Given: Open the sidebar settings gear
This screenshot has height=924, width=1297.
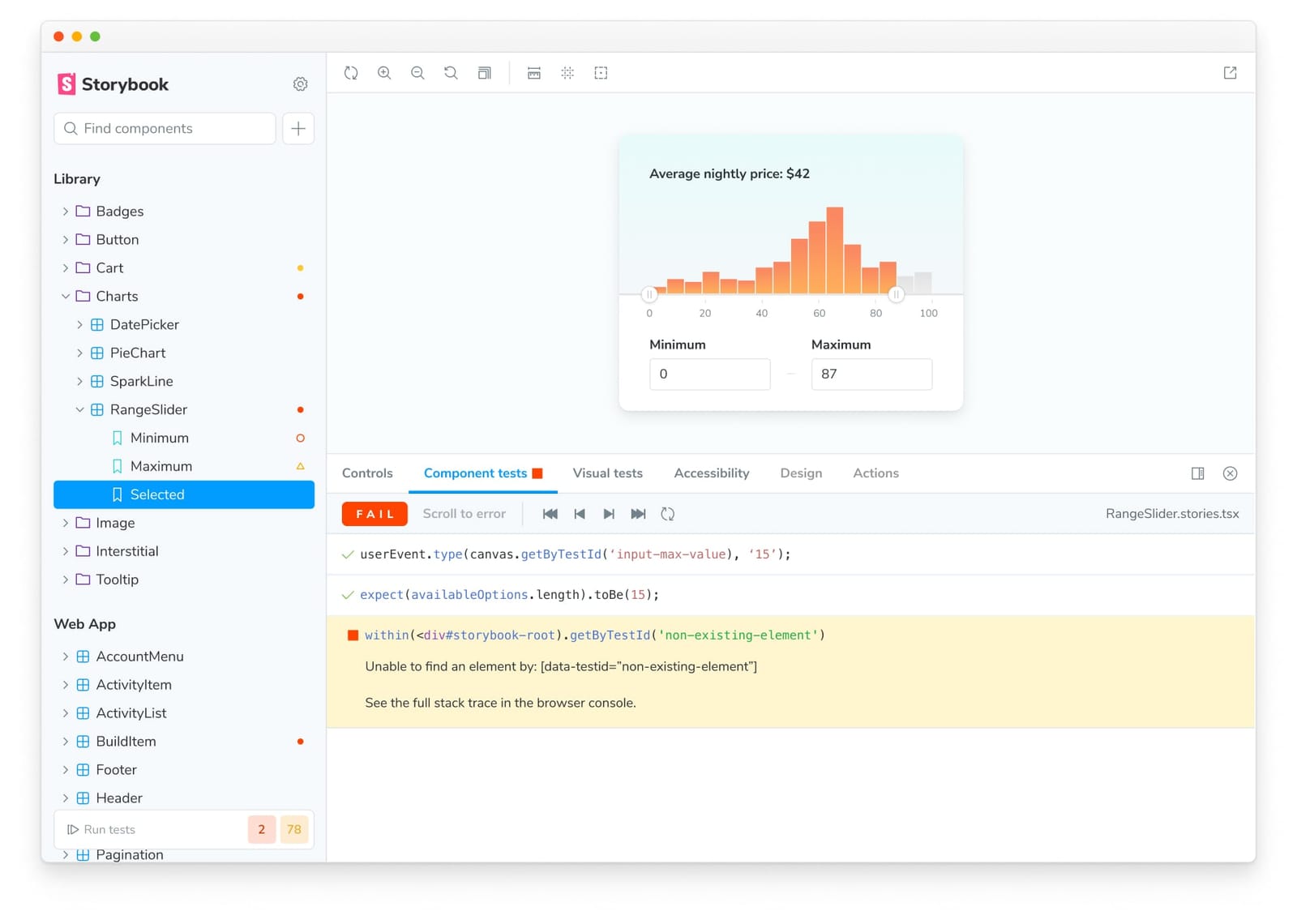Looking at the screenshot, I should [300, 84].
